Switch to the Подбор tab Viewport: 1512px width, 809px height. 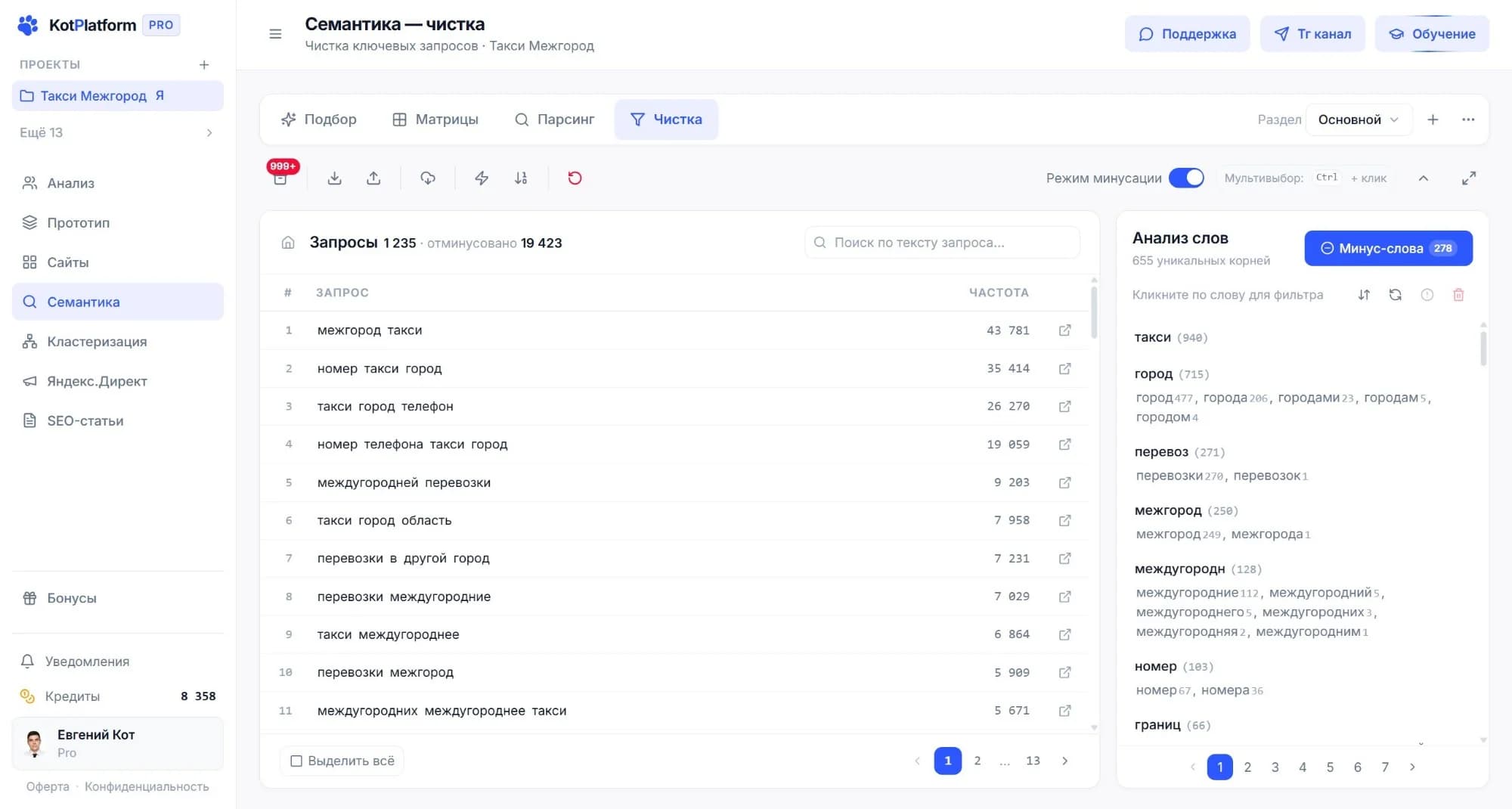pos(318,119)
